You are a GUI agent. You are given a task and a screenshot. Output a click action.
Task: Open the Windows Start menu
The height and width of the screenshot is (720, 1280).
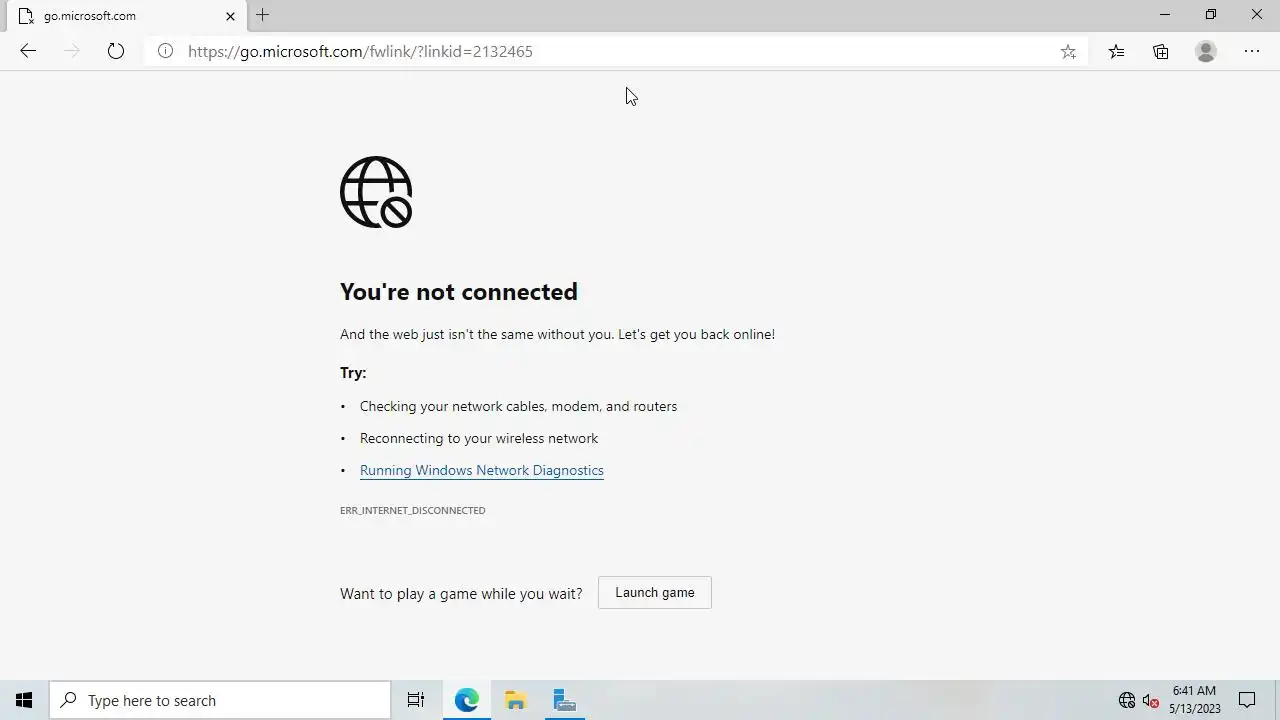tap(24, 700)
